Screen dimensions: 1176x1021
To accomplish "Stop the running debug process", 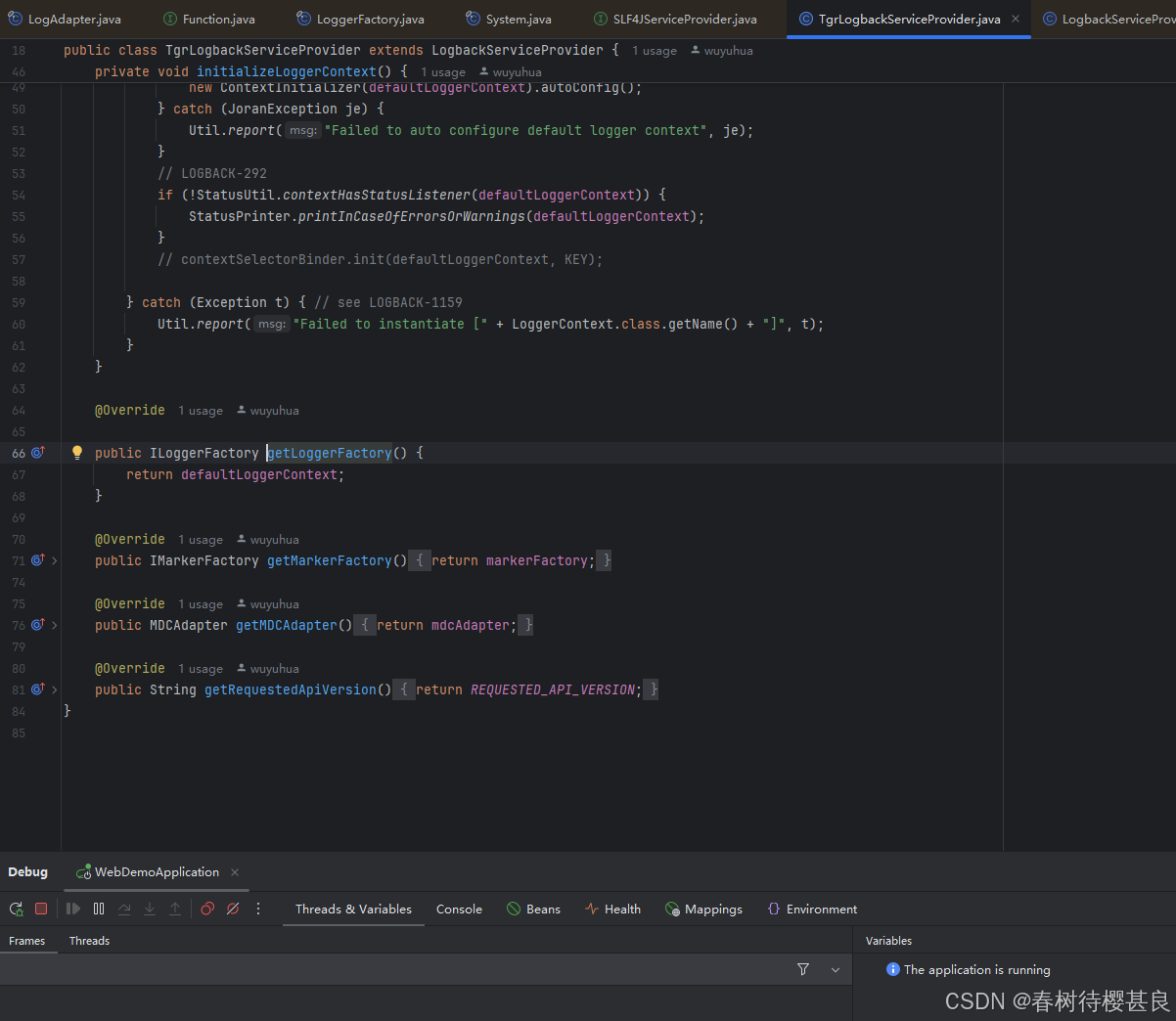I will (41, 909).
